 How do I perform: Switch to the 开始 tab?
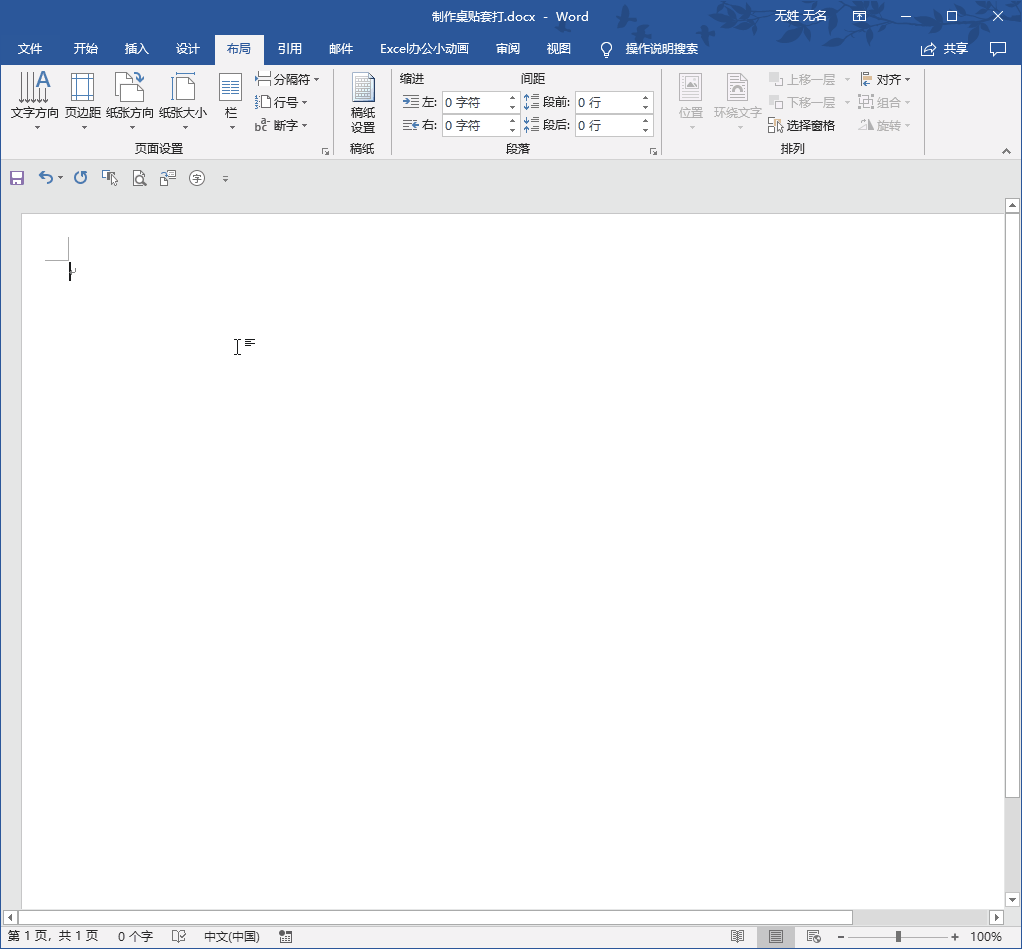point(85,49)
